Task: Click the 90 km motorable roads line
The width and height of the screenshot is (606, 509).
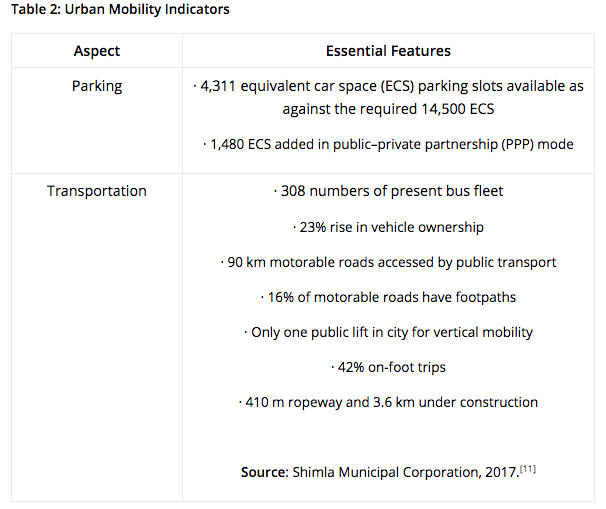Action: pyautogui.click(x=388, y=262)
